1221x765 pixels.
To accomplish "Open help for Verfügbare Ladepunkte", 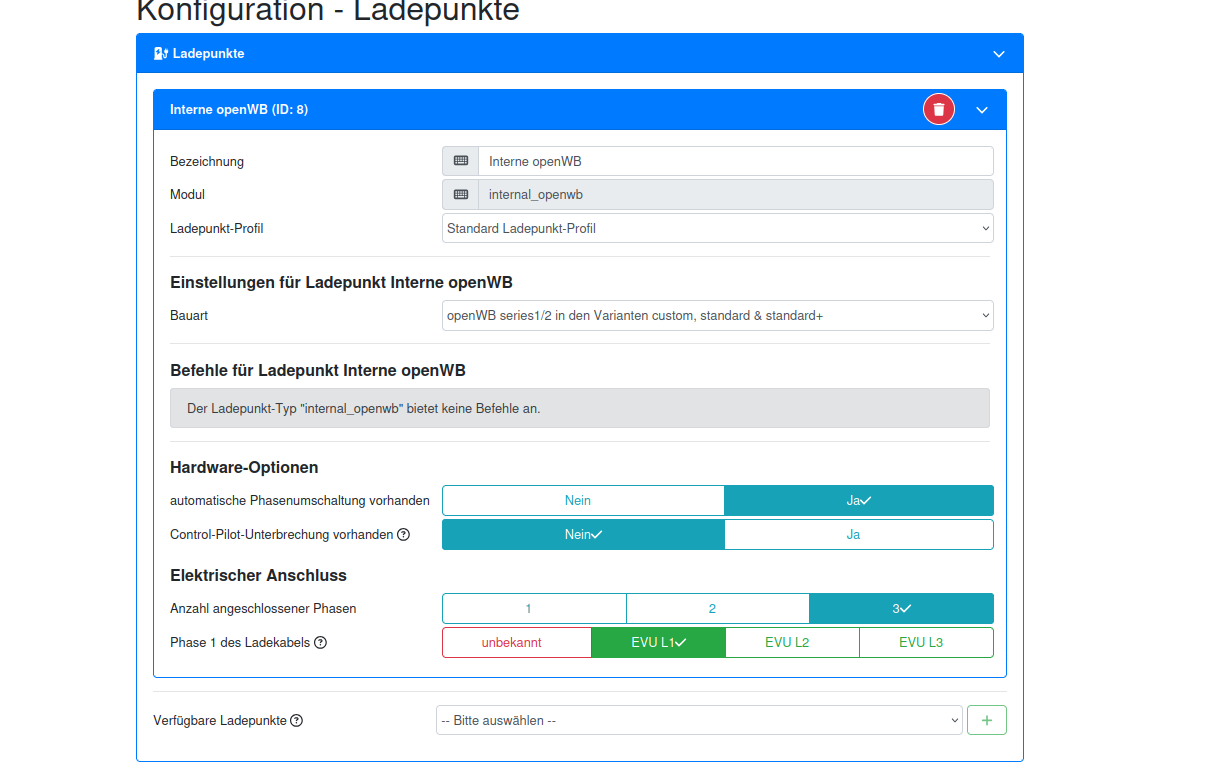I will coord(296,721).
